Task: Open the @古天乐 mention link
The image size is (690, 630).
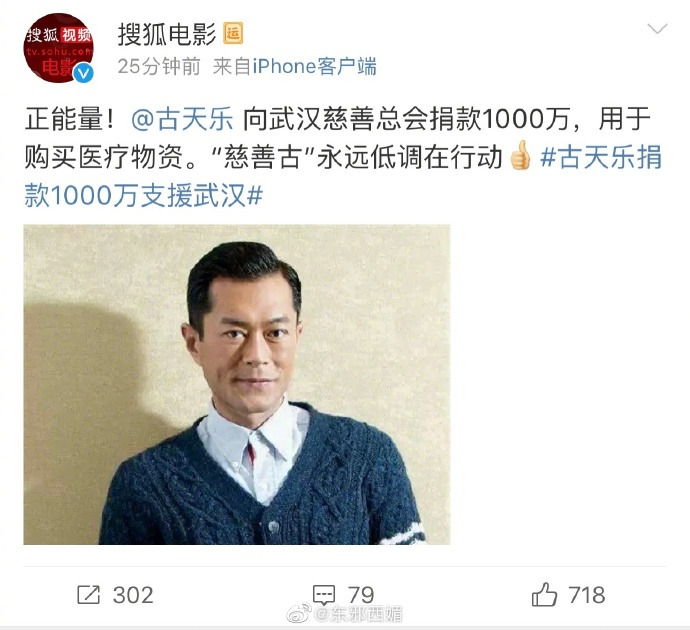Action: 182,119
